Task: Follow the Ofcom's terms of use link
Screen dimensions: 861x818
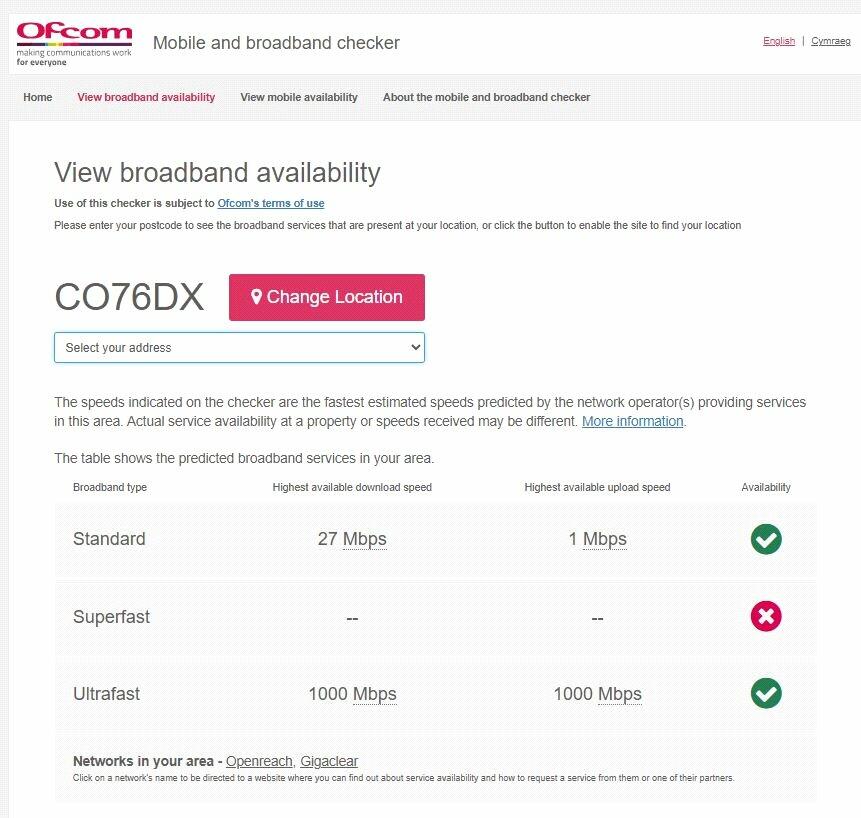Action: tap(271, 204)
